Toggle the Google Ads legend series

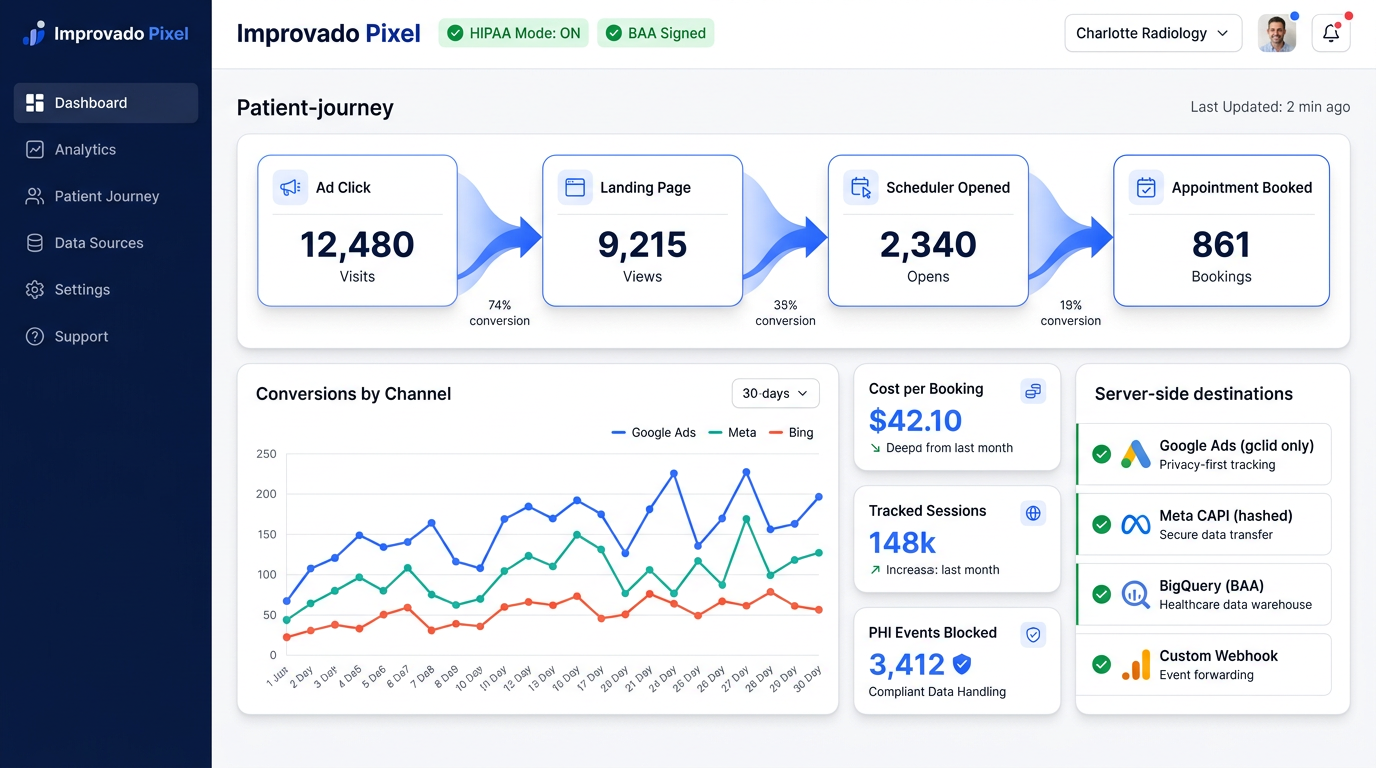pyautogui.click(x=653, y=433)
